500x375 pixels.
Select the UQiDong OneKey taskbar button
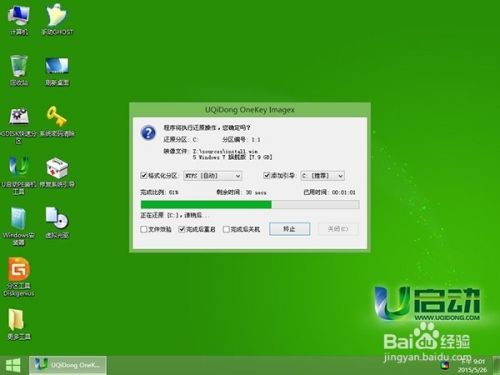(x=68, y=365)
